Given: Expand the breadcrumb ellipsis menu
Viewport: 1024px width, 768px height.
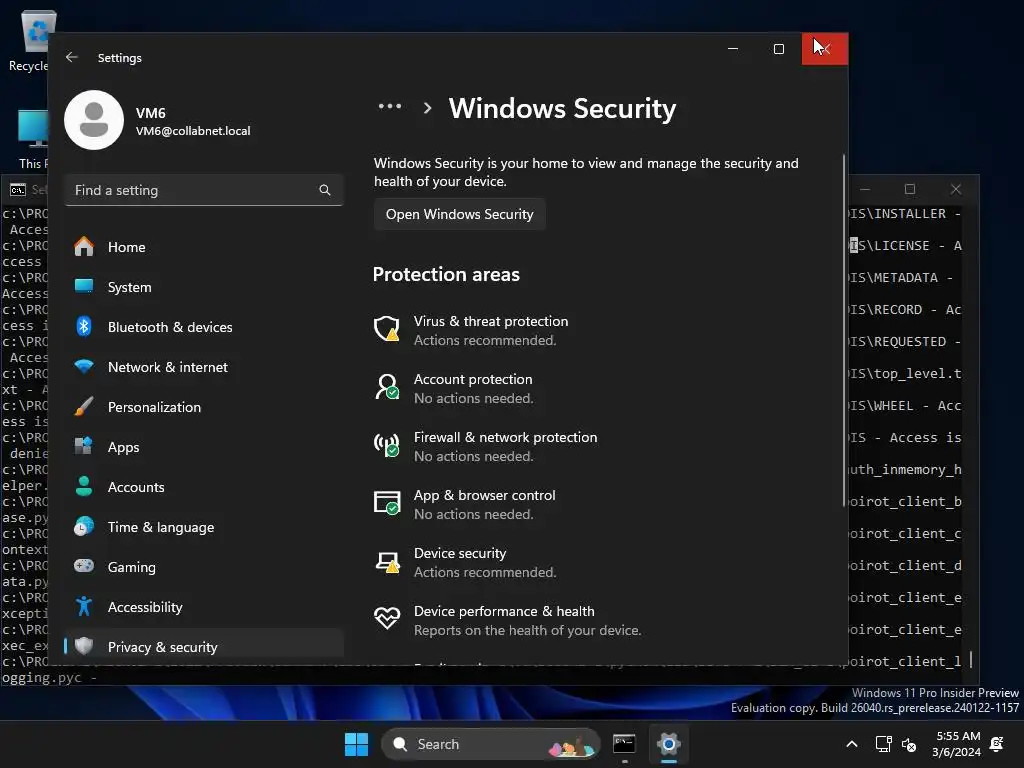Looking at the screenshot, I should (x=390, y=106).
